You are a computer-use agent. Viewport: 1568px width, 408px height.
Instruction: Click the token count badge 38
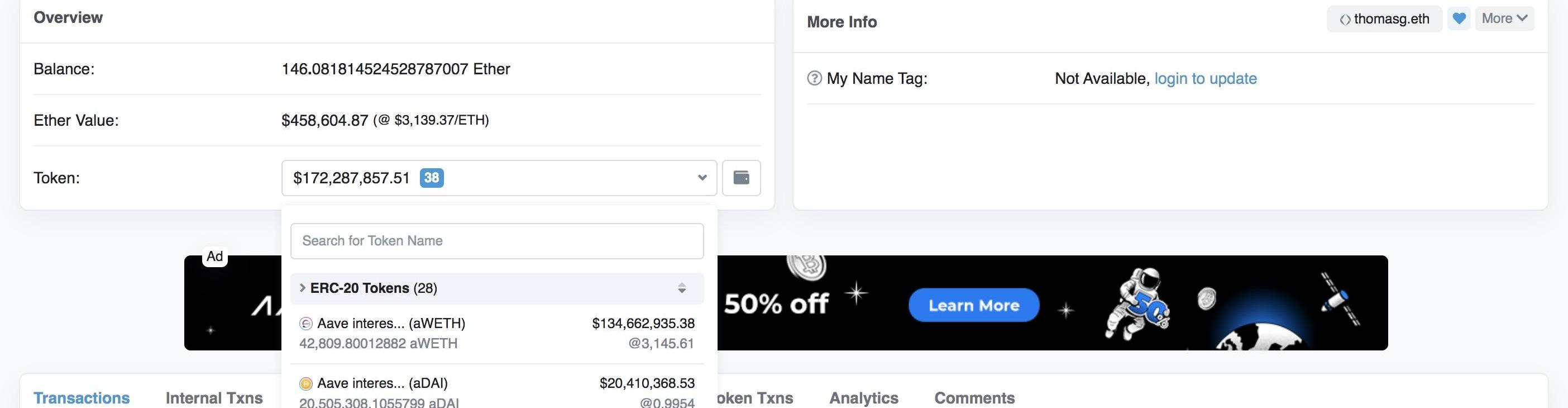coord(432,178)
